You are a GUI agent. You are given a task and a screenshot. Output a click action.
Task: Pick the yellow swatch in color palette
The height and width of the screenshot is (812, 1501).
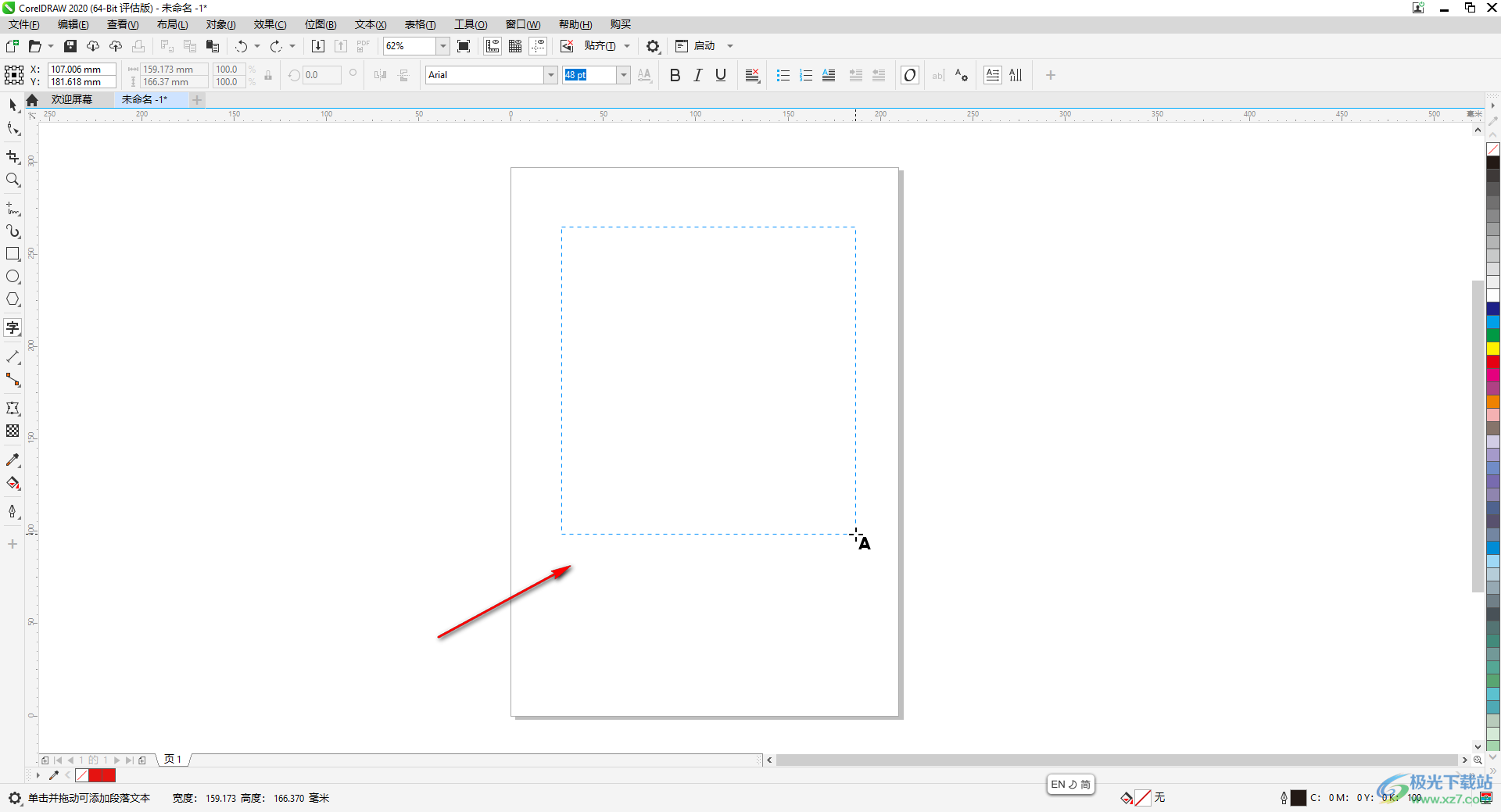pos(1493,349)
